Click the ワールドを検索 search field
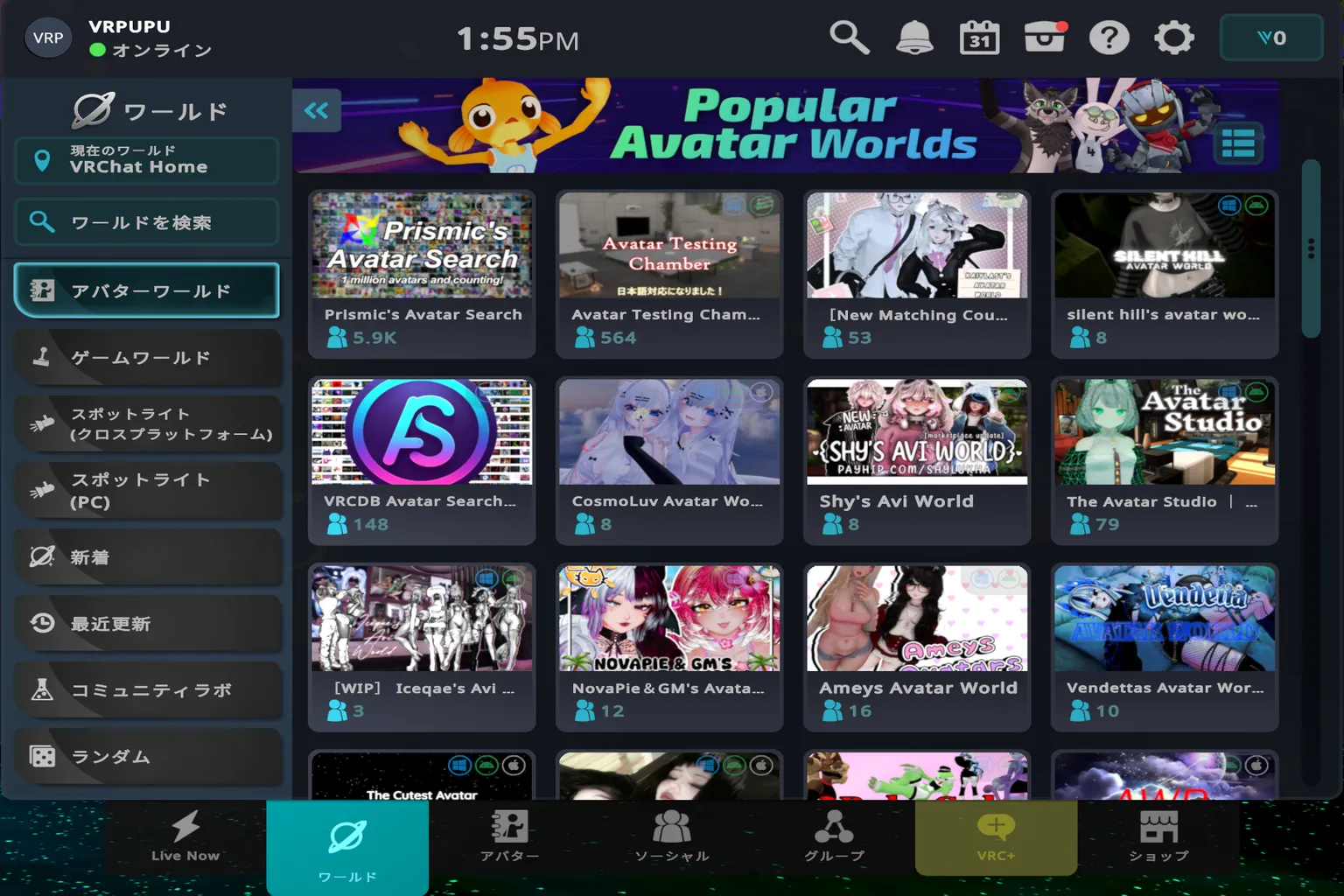The width and height of the screenshot is (1344, 896). click(x=146, y=222)
